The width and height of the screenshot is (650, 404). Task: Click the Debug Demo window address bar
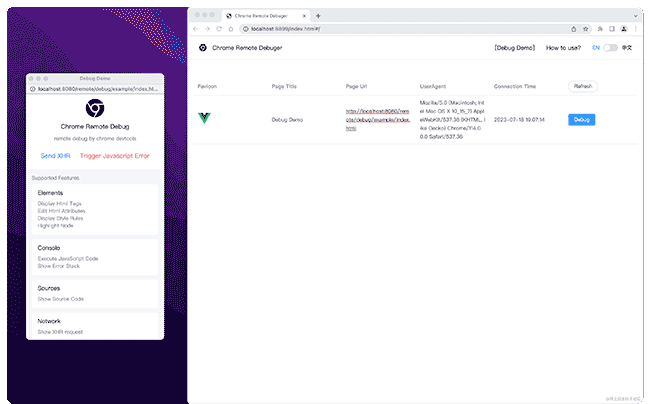[x=95, y=89]
